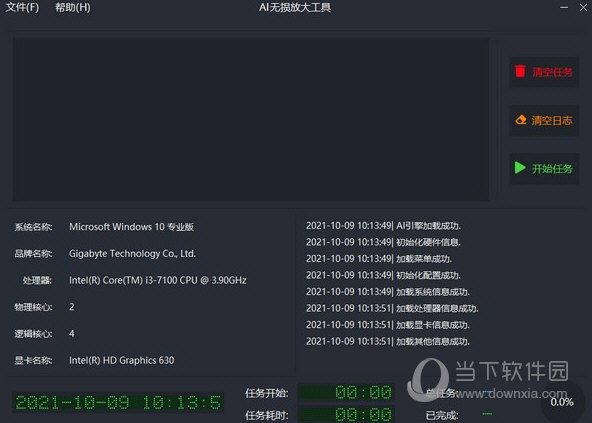Image resolution: width=592 pixels, height=423 pixels.
Task: Open the 文件(F) menu
Action: tap(22, 7)
